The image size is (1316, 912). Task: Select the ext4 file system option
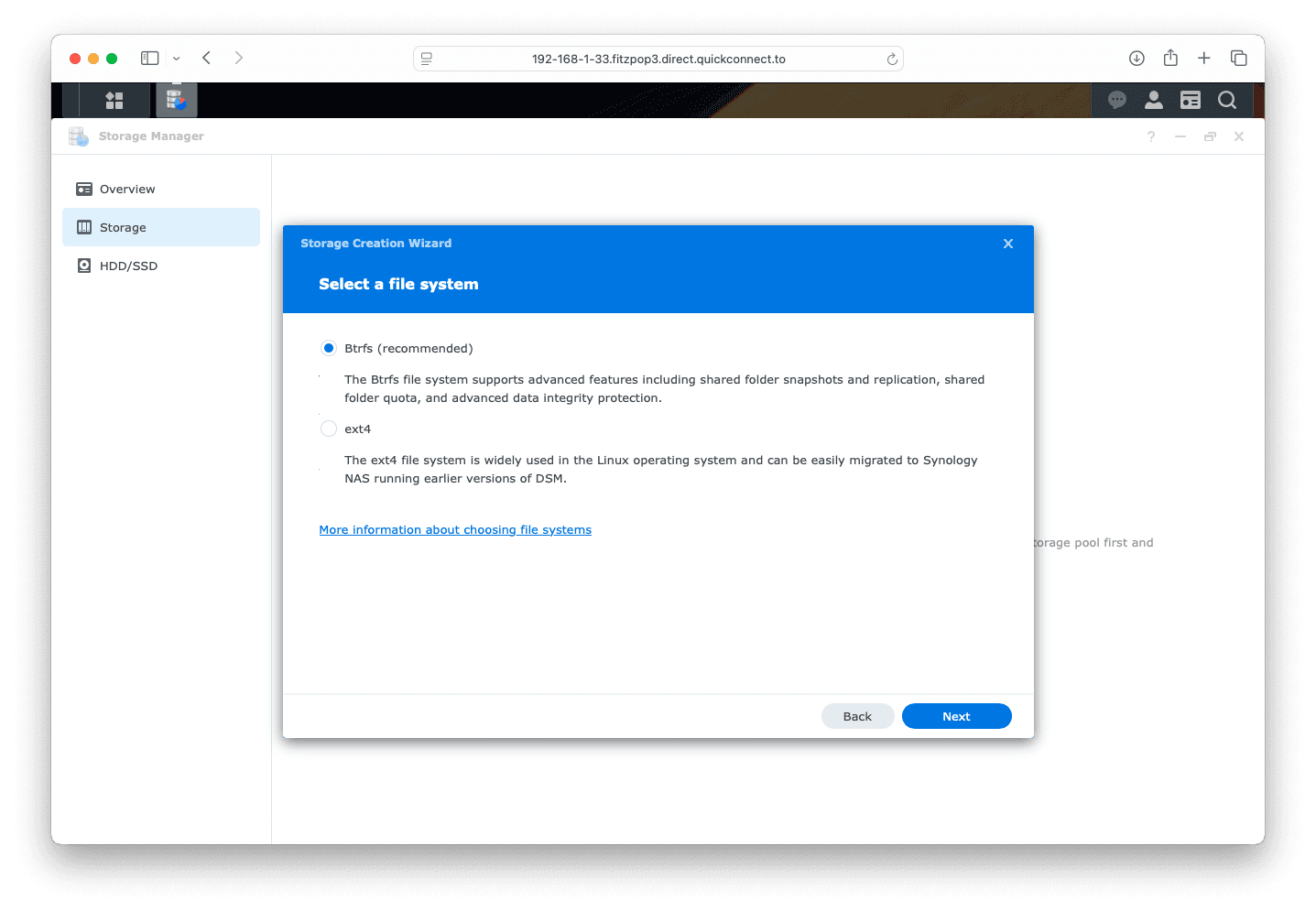pyautogui.click(x=329, y=429)
